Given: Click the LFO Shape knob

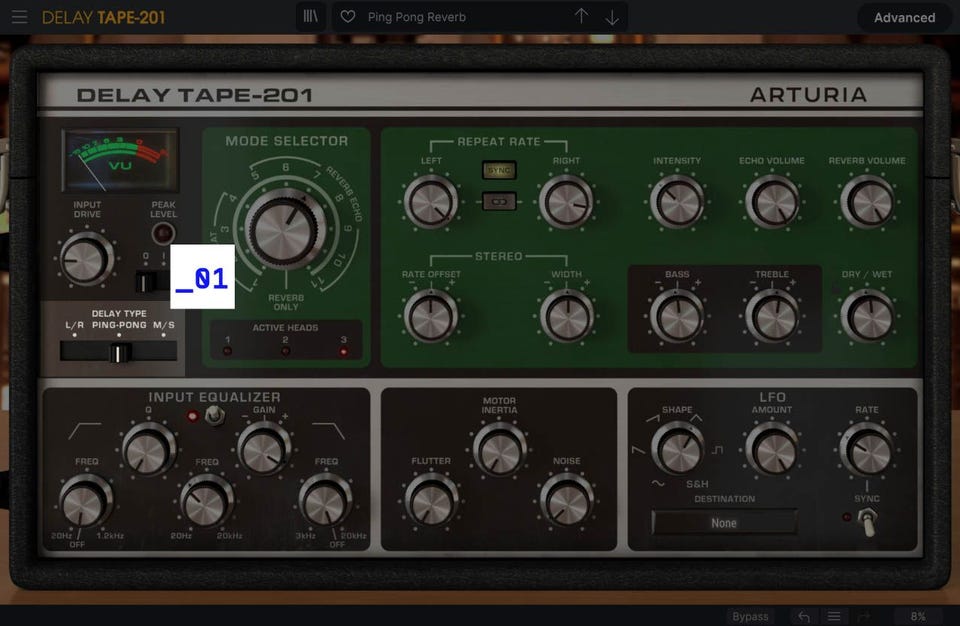Looking at the screenshot, I should (x=677, y=449).
